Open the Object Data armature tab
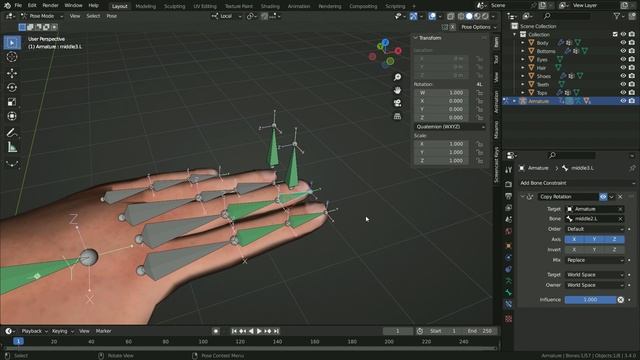The height and width of the screenshot is (360, 640). (x=509, y=281)
